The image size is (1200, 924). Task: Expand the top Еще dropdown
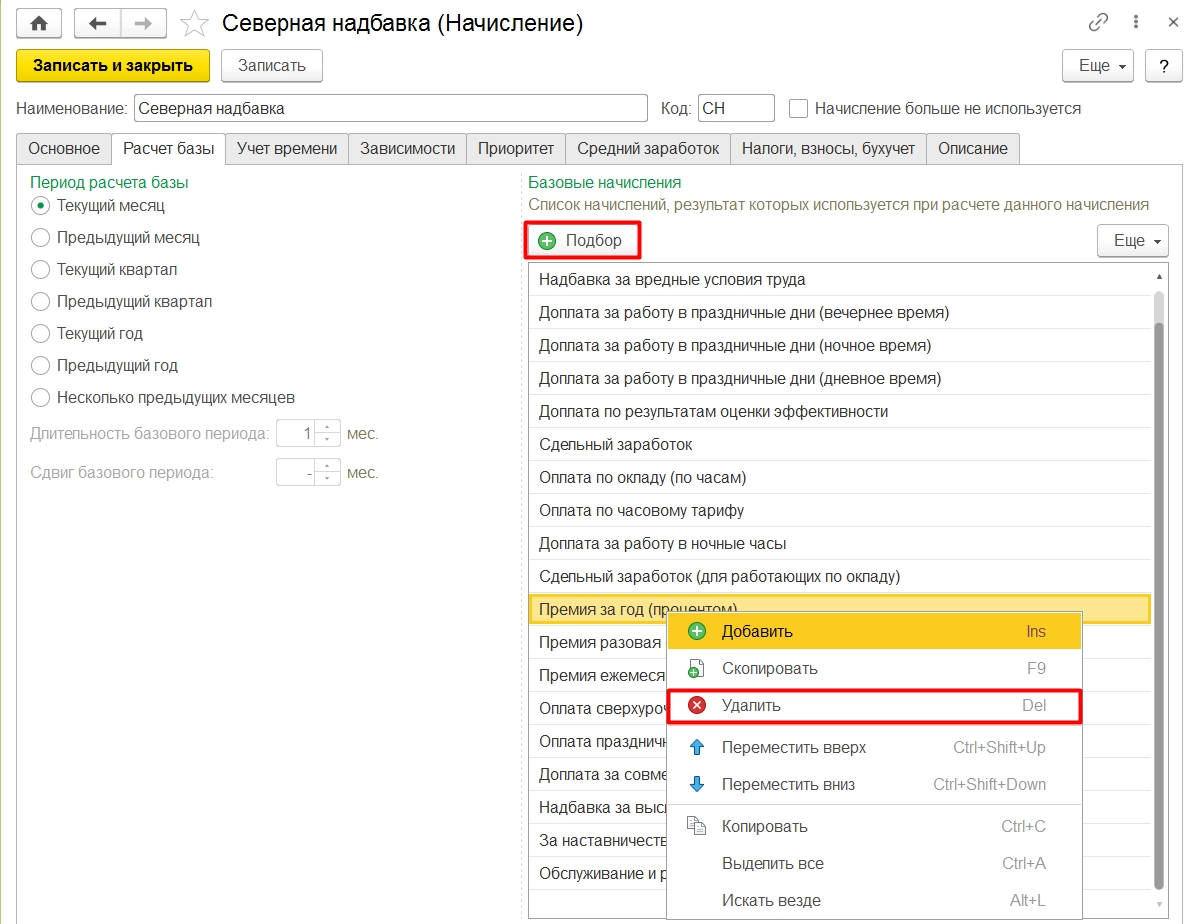coord(1098,66)
